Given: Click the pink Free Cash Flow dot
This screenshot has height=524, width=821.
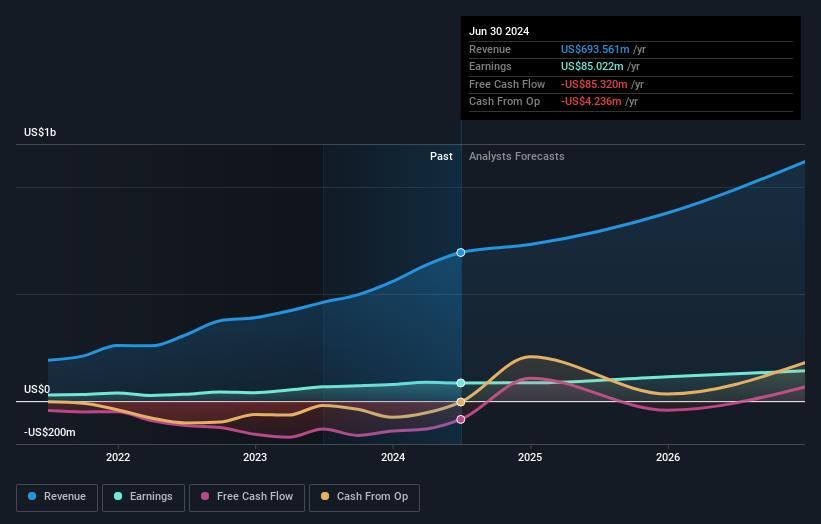Looking at the screenshot, I should [205, 497].
